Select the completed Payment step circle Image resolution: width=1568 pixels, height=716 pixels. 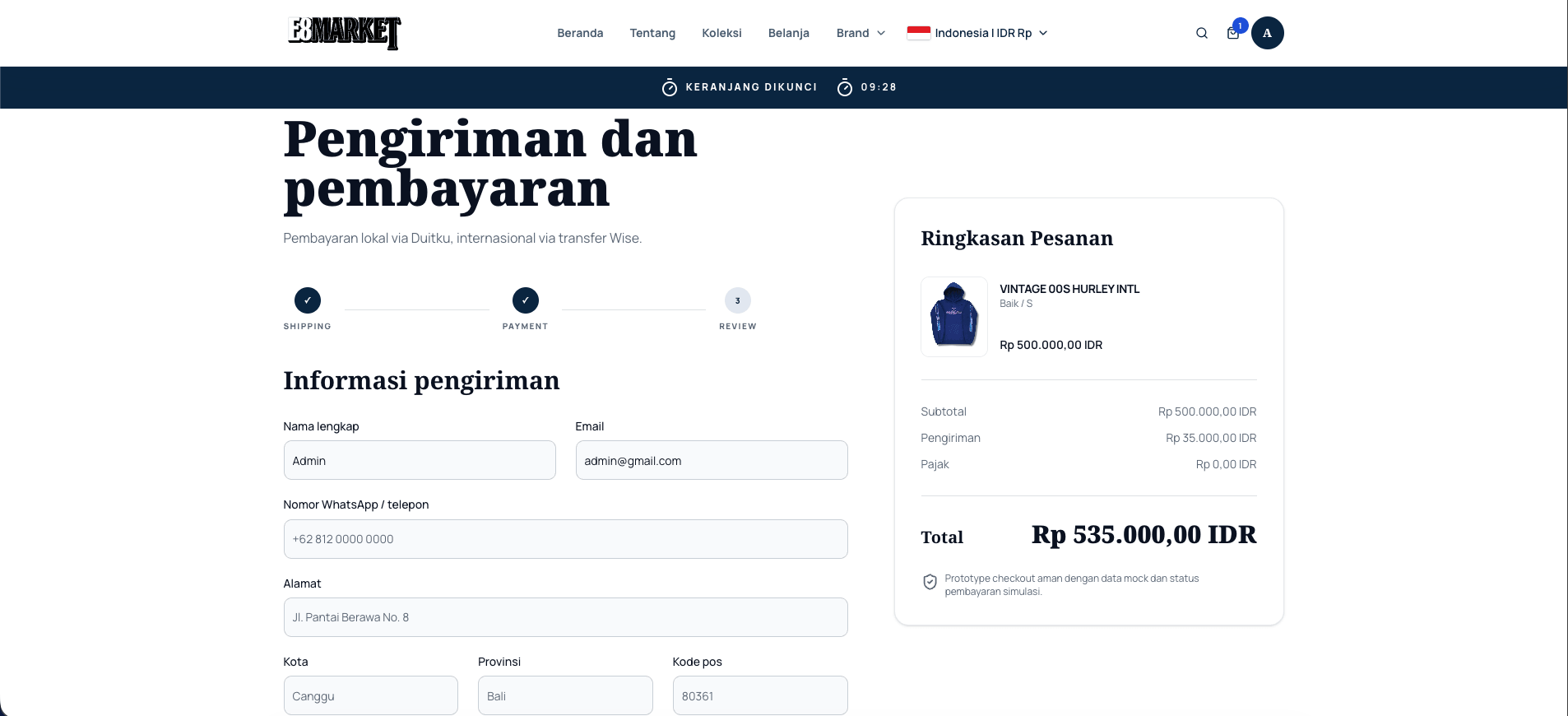pos(526,300)
